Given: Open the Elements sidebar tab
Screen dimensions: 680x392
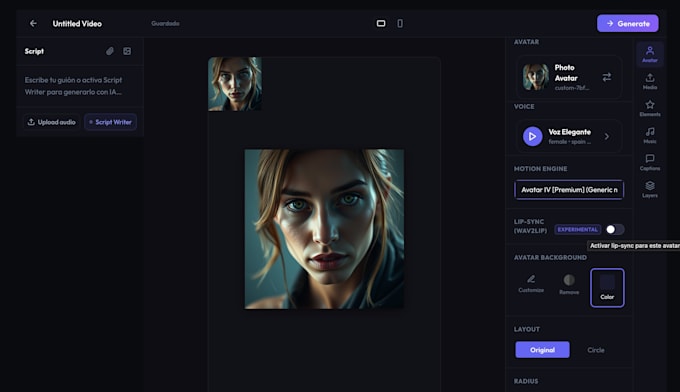Looking at the screenshot, I should click(x=650, y=108).
